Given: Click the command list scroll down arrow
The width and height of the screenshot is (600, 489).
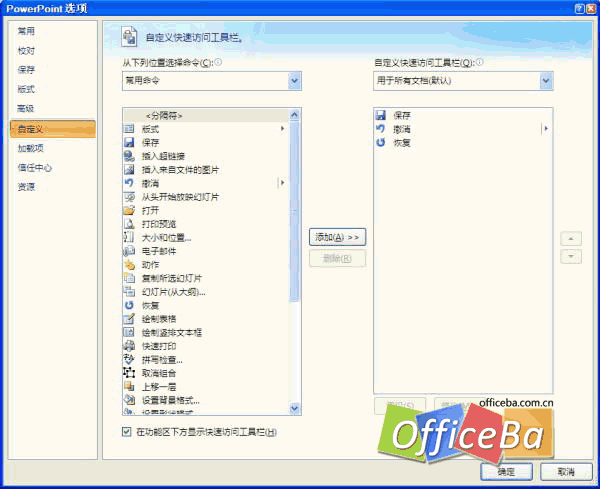Looking at the screenshot, I should (x=294, y=409).
